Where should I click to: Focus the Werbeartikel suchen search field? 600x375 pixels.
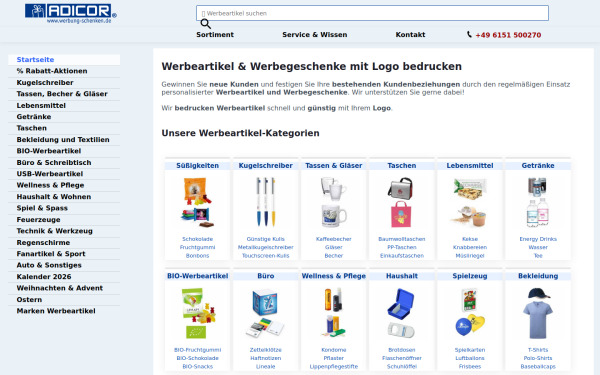[x=372, y=13]
